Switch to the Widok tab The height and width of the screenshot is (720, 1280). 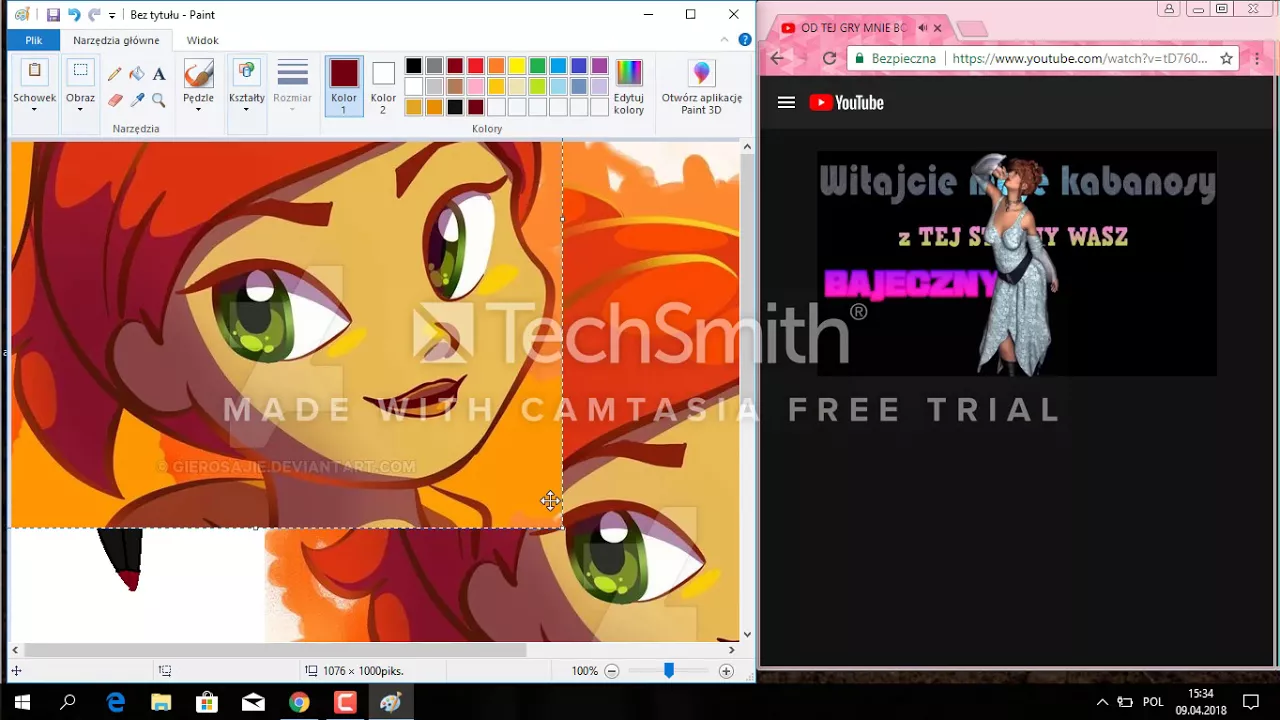[202, 41]
